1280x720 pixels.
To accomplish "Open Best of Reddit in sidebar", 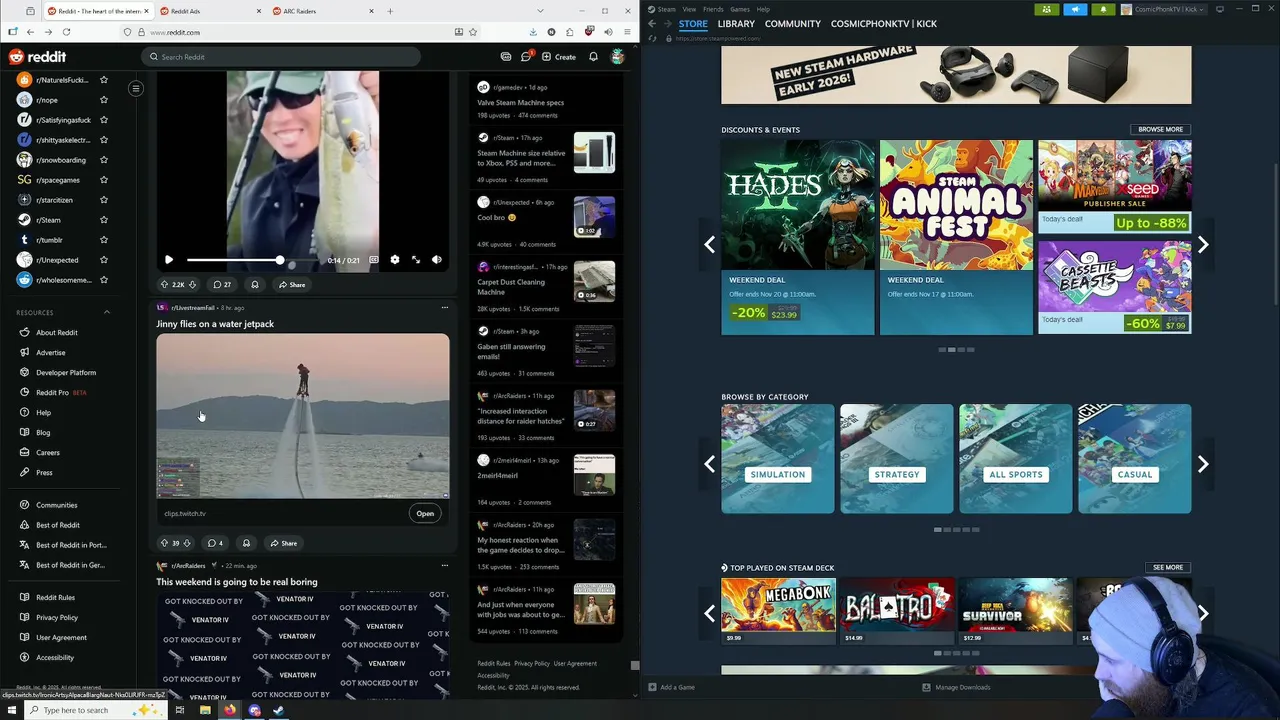I will 58,525.
